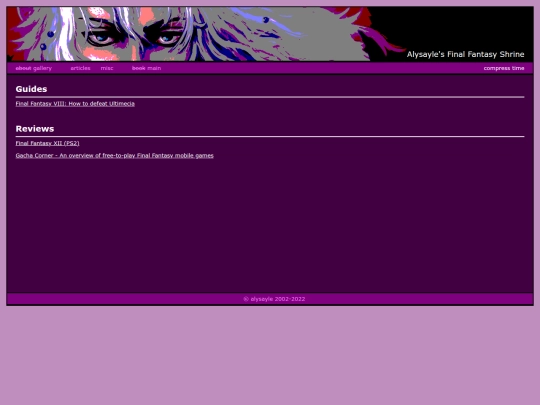Click the compress time link
The height and width of the screenshot is (405, 540).
504,68
